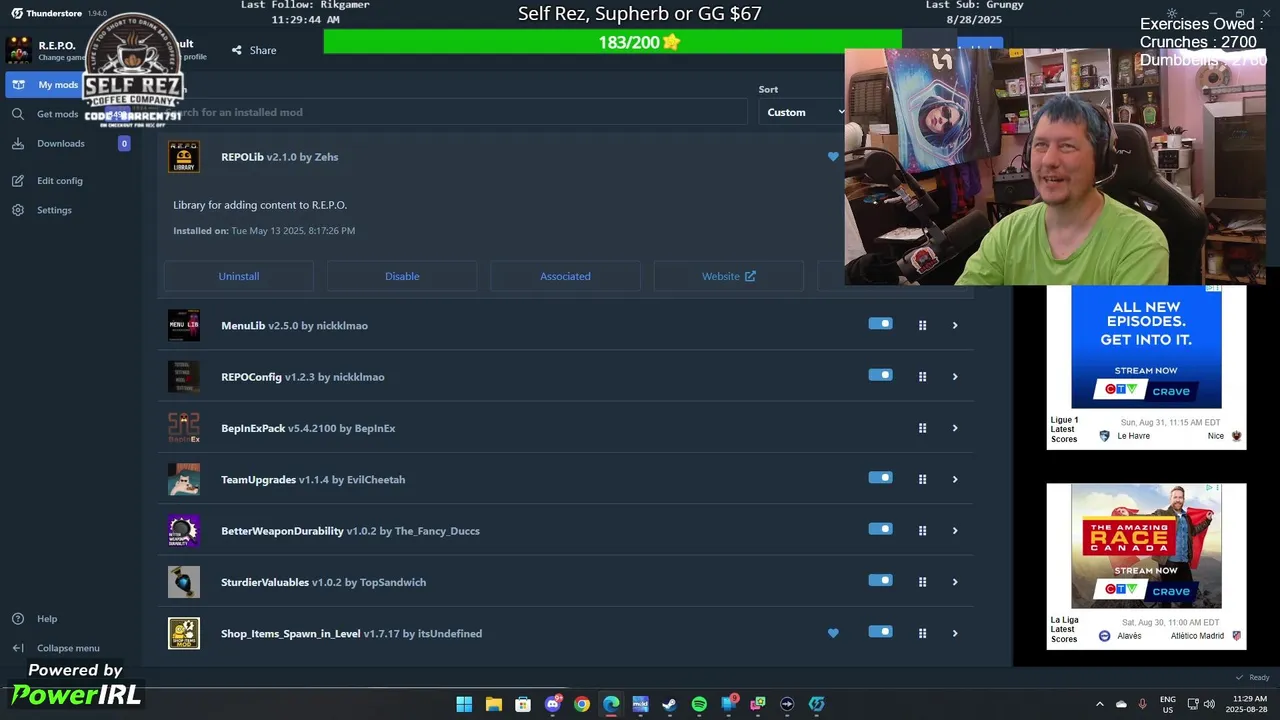The width and height of the screenshot is (1280, 720).
Task: Open the REPOLib Website link
Action: click(x=729, y=276)
